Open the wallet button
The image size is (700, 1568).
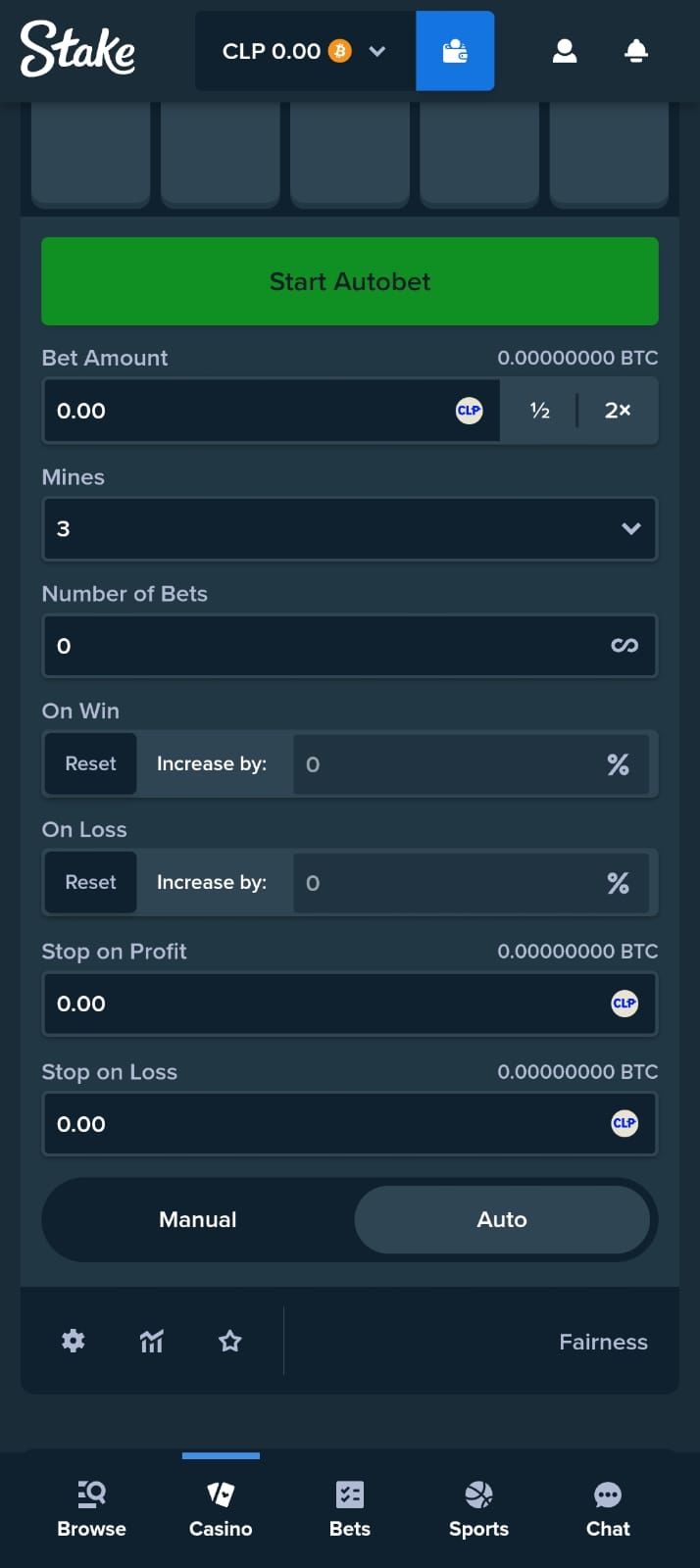tap(455, 51)
